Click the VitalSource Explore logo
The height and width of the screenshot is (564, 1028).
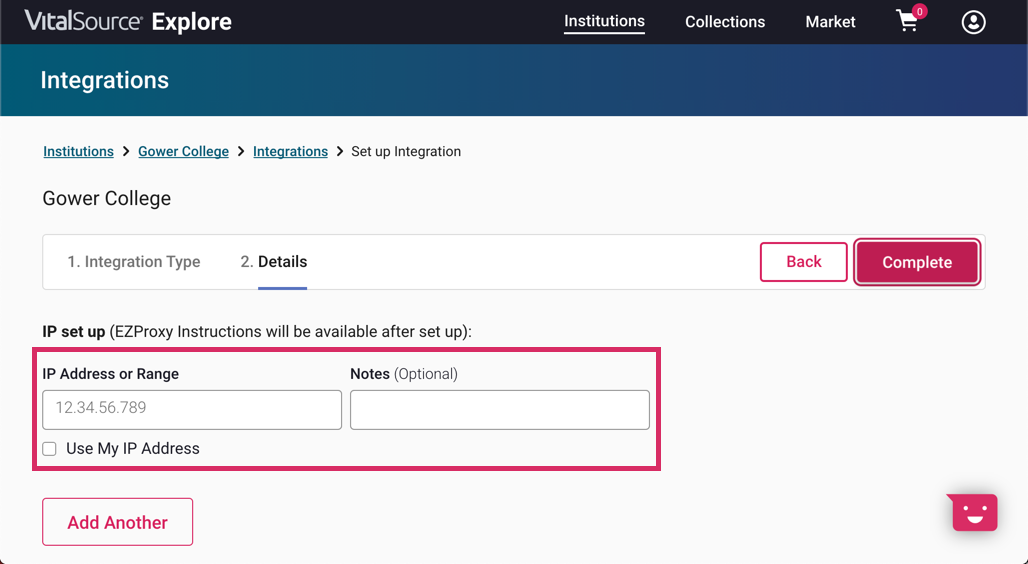click(x=128, y=21)
